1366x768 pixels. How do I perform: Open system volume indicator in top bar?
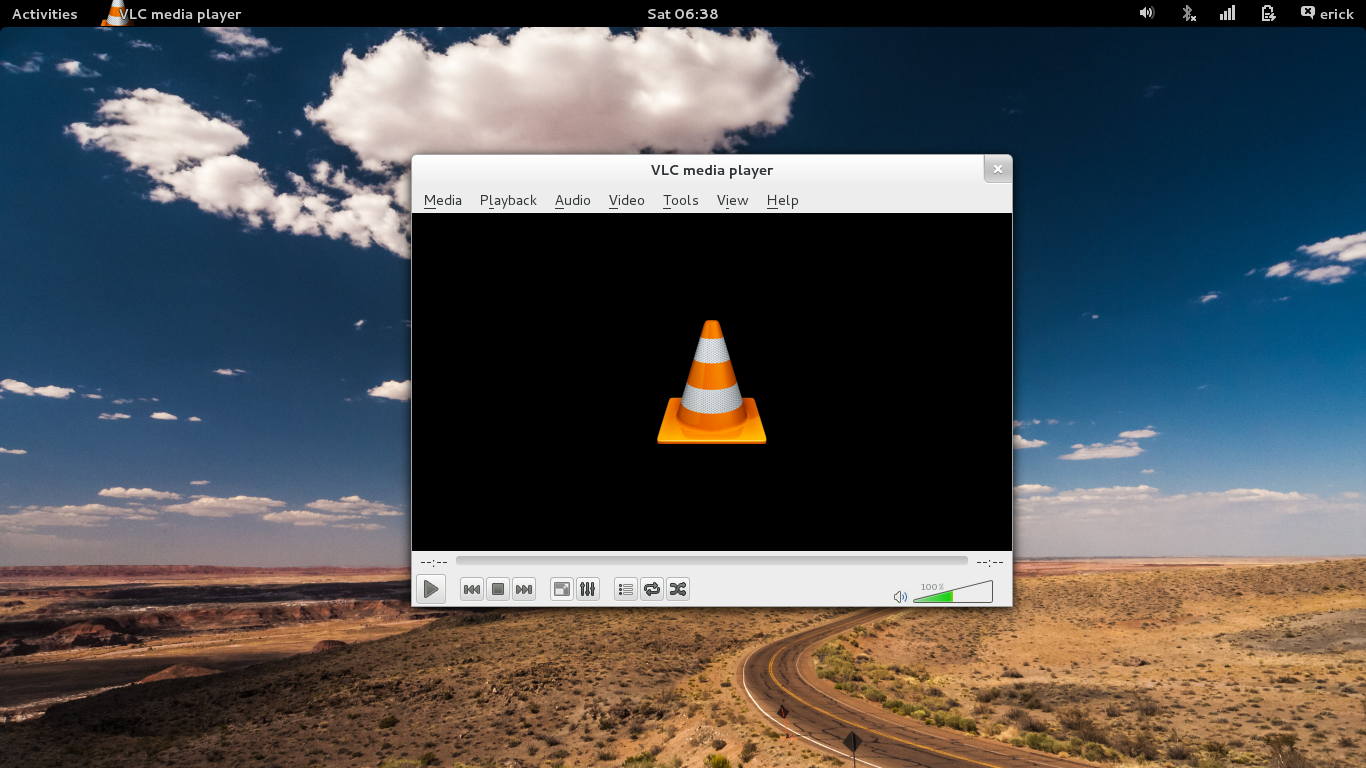(x=1147, y=13)
